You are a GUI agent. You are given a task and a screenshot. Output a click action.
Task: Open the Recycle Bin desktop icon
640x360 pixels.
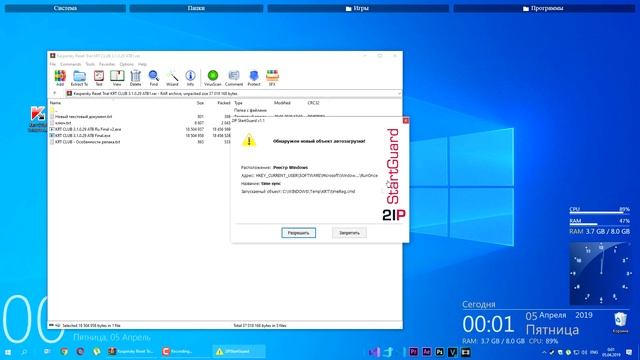(620, 322)
